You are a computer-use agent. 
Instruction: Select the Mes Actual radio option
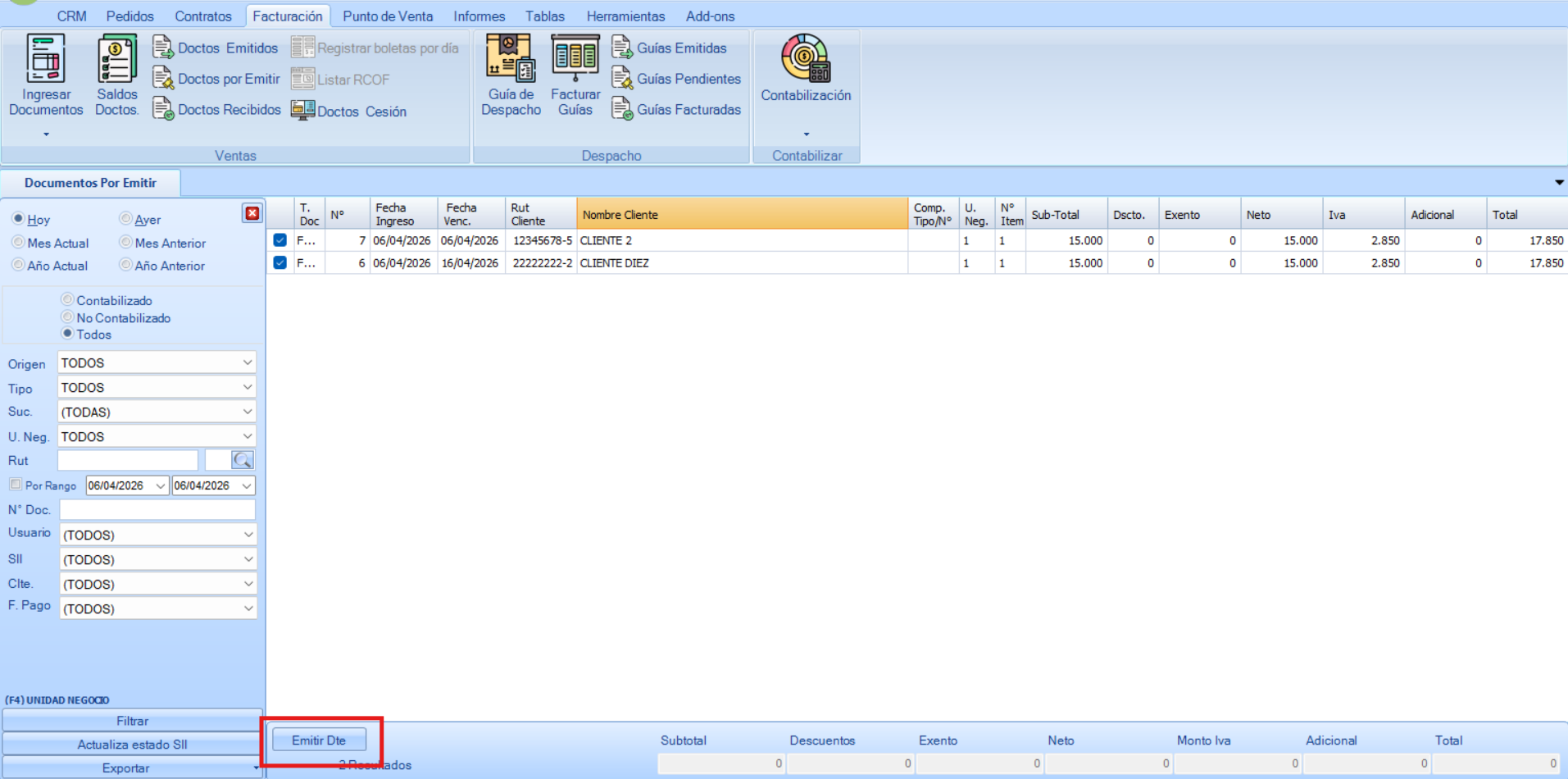pyautogui.click(x=18, y=243)
